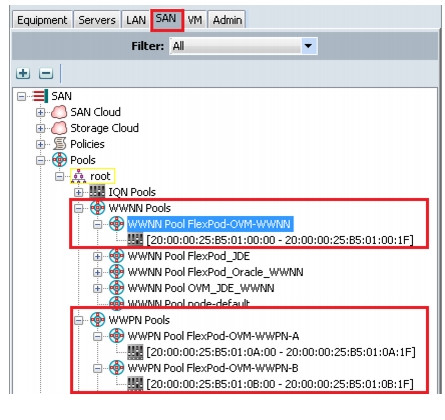Click the collapse all minus toolbar icon

(x=46, y=73)
